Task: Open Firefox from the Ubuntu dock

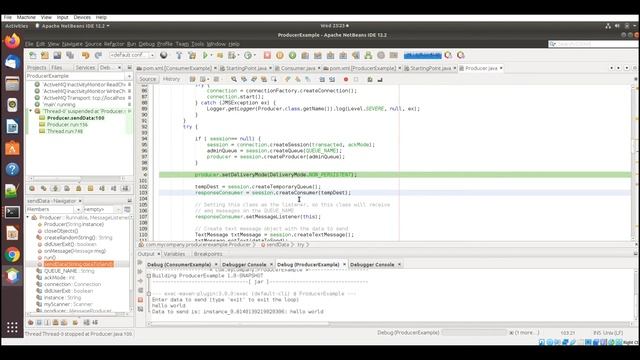Action: coord(12,41)
